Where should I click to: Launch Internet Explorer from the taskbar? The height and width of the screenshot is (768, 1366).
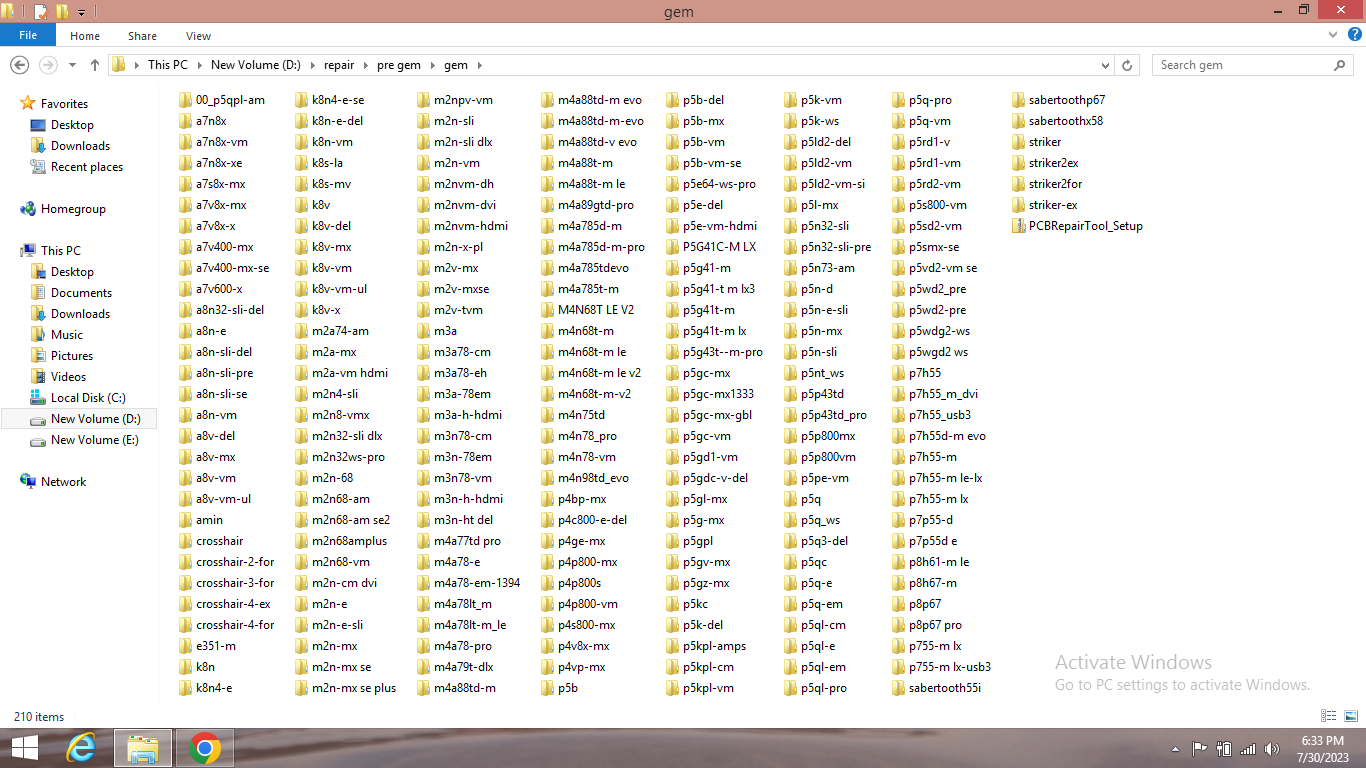click(81, 748)
